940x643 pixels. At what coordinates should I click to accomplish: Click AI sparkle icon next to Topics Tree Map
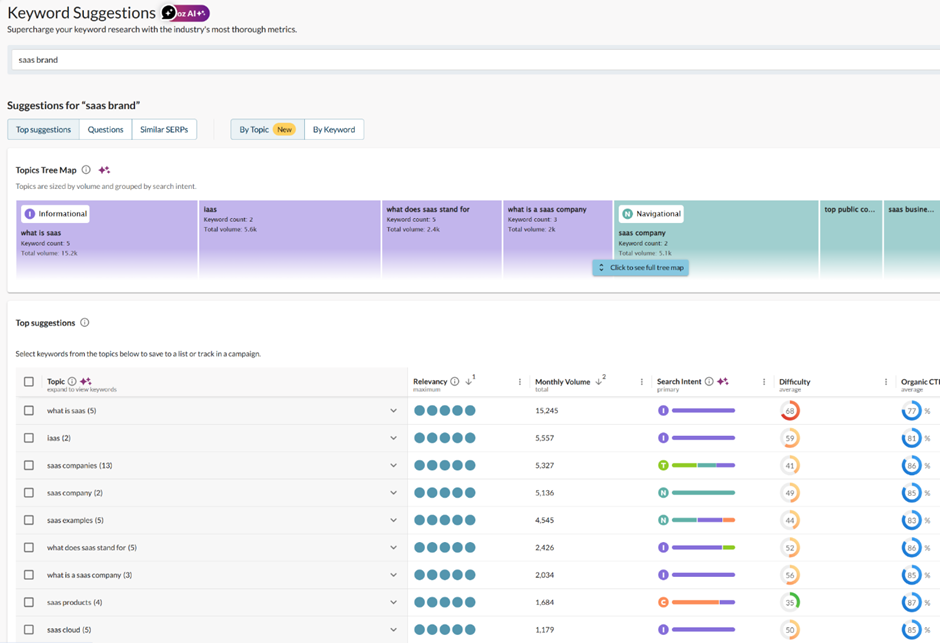click(104, 170)
